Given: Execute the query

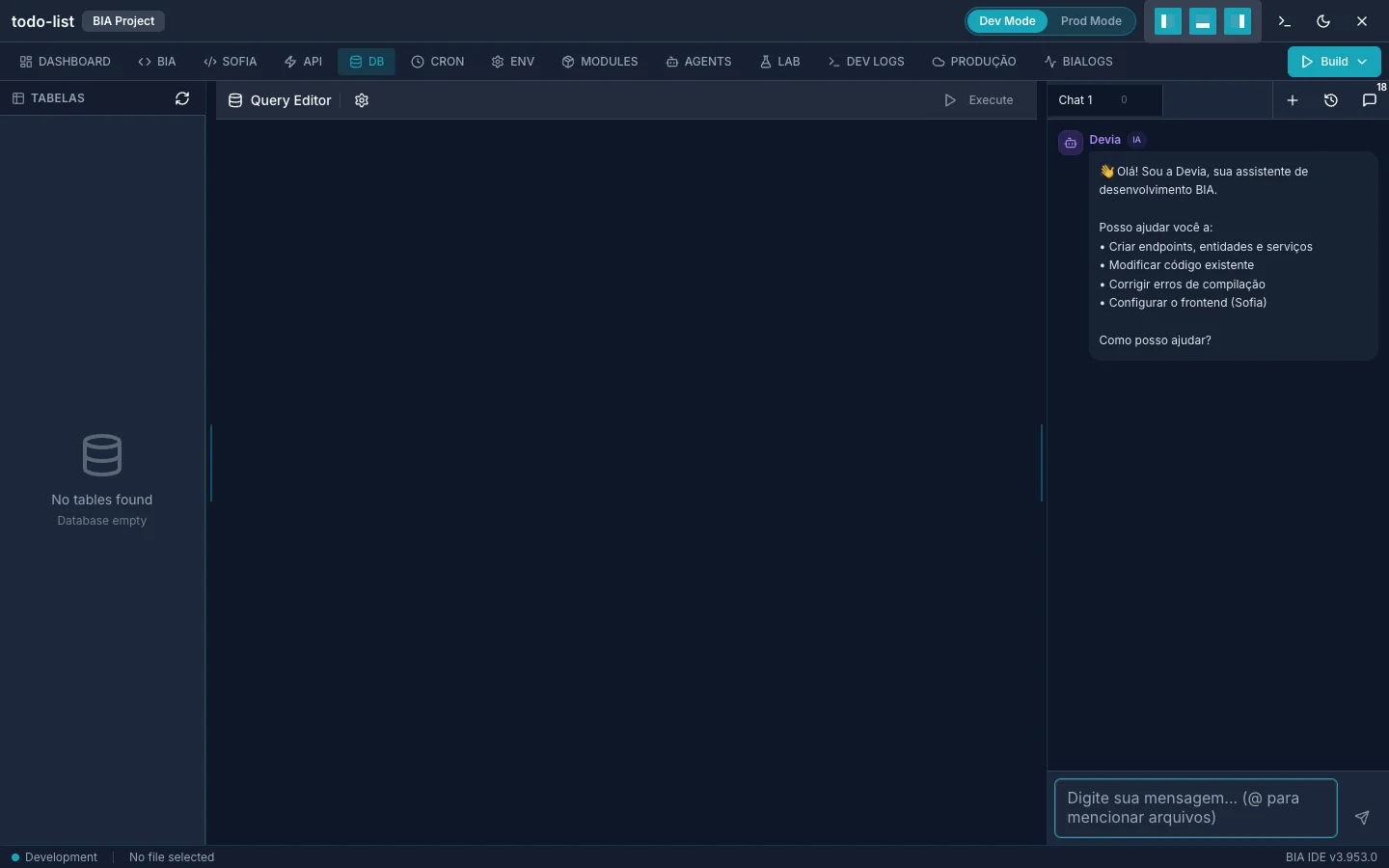Looking at the screenshot, I should tap(979, 100).
